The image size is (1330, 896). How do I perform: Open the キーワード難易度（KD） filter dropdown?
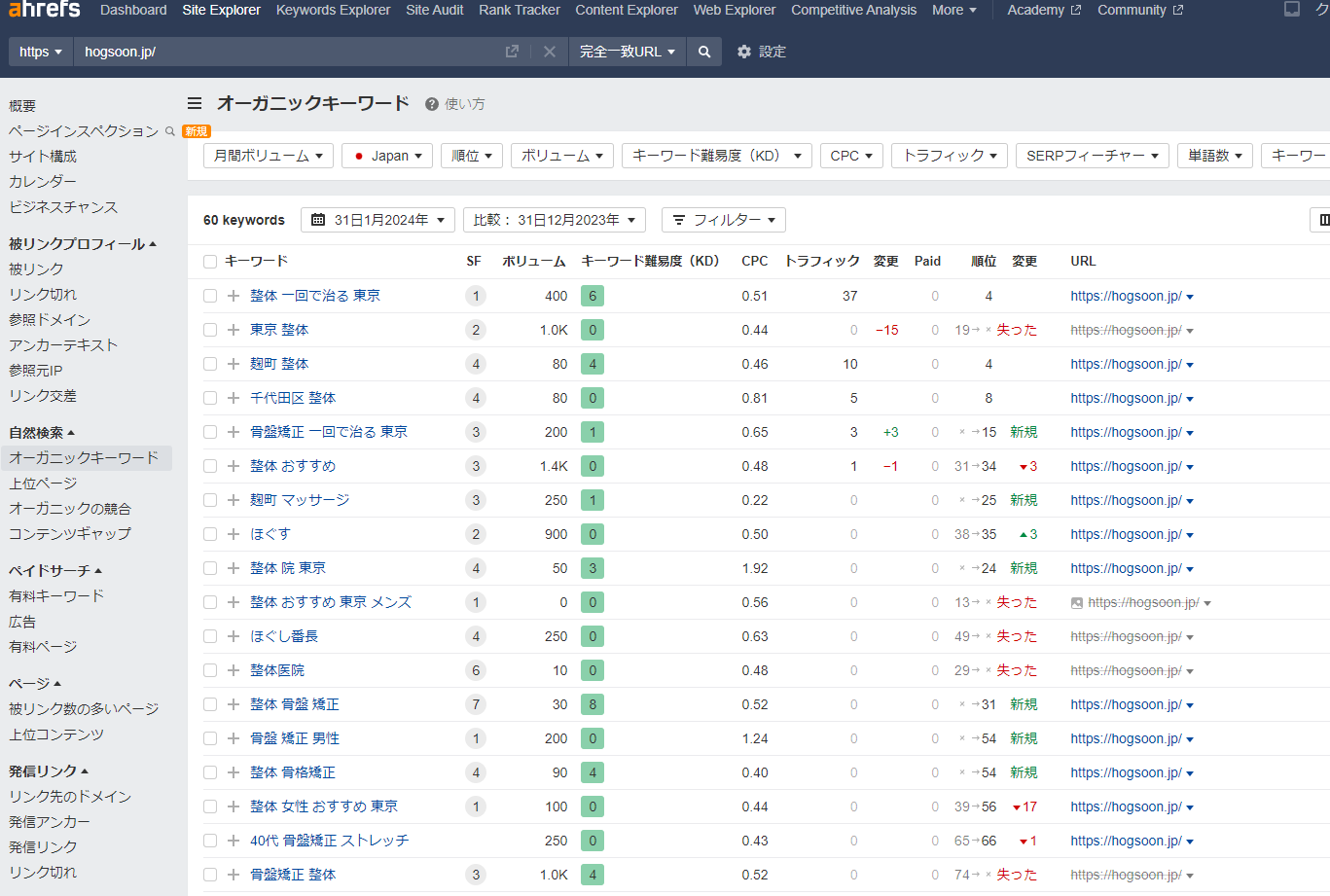point(716,156)
